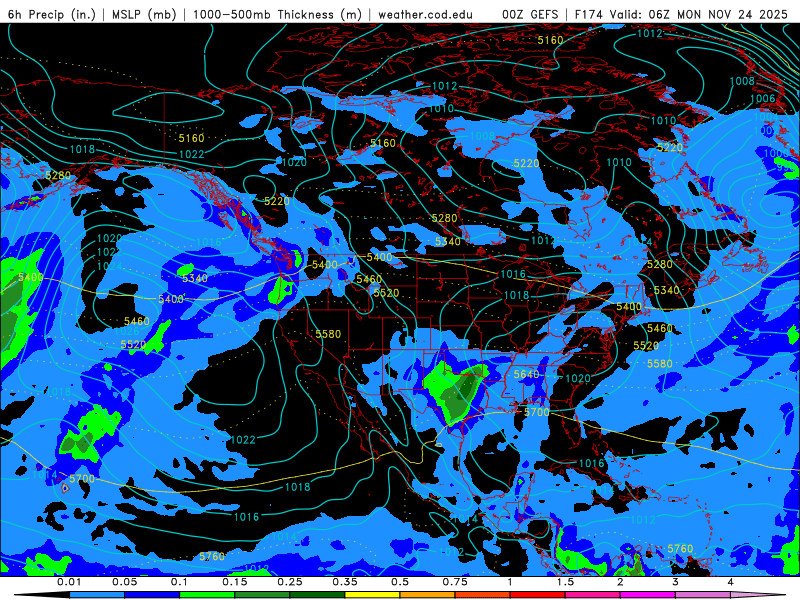Click the '1016' pressure label near Cuba
800x600 pixels.
coord(592,463)
